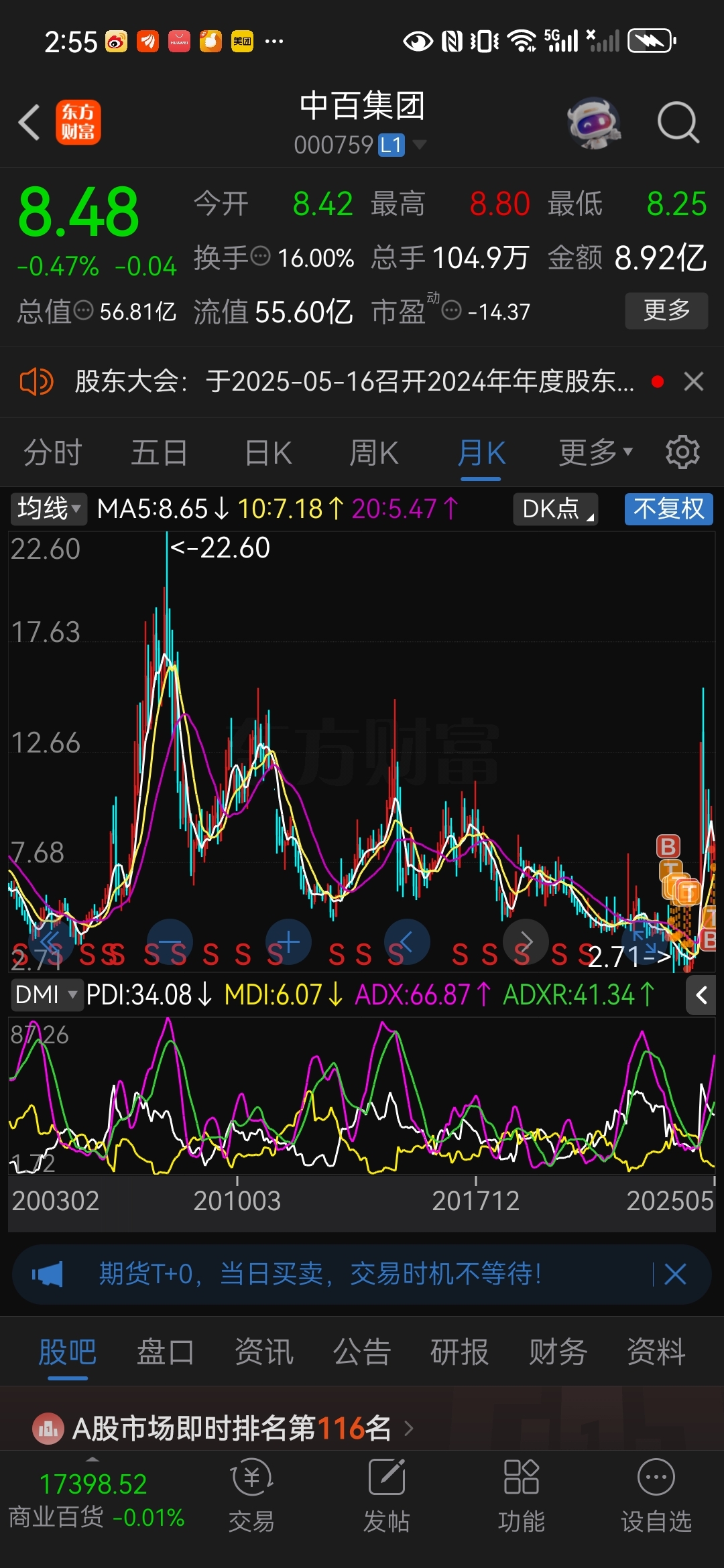This screenshot has width=724, height=1568.
Task: Tap the L1 quote level badge
Action: coord(391,145)
